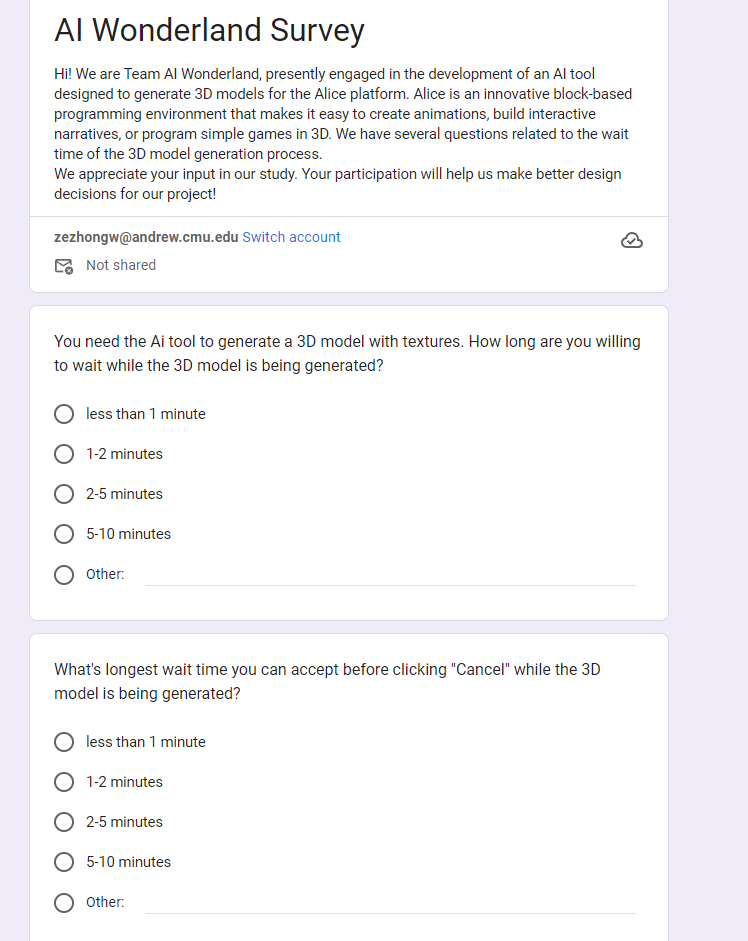748x941 pixels.
Task: Choose '1-2 minutes' for 3D model wait question
Action: point(64,454)
